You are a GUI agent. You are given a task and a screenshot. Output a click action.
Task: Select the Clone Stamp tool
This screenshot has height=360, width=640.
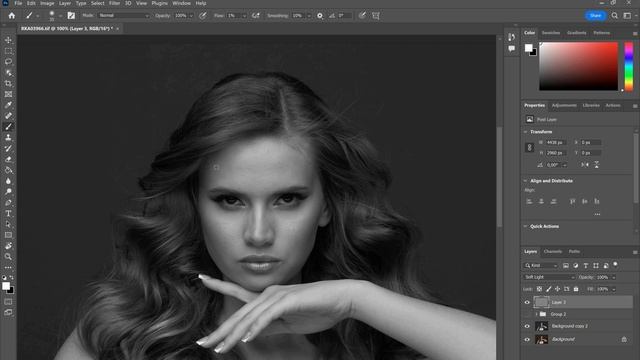click(x=8, y=138)
